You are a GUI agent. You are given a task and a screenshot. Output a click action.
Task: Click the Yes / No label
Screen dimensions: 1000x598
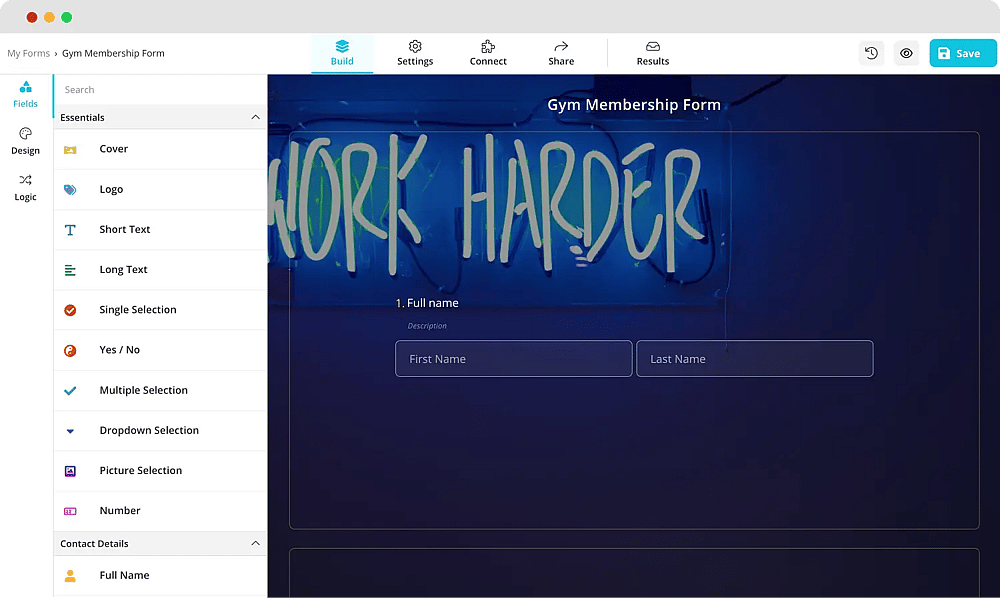119,350
